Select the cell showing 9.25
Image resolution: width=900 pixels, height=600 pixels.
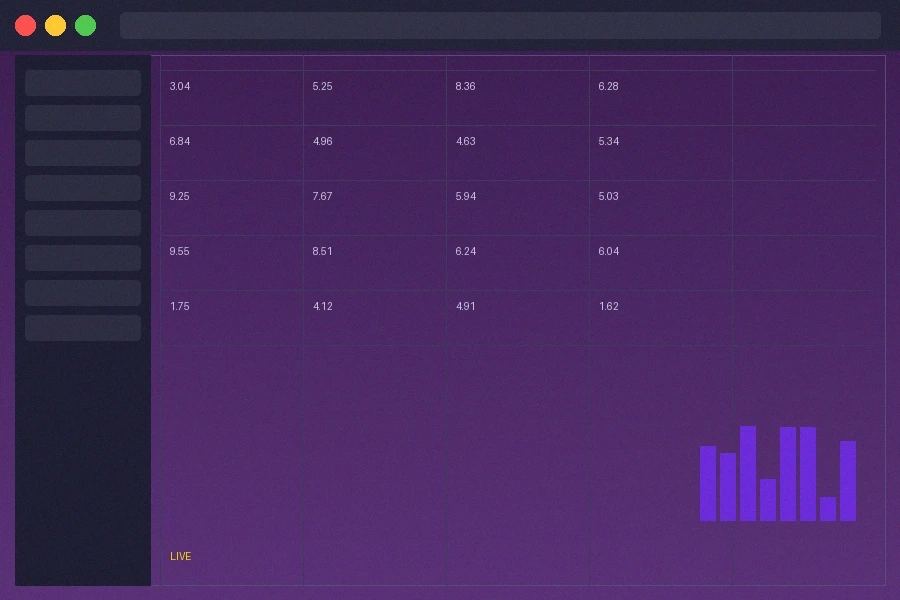coord(180,197)
